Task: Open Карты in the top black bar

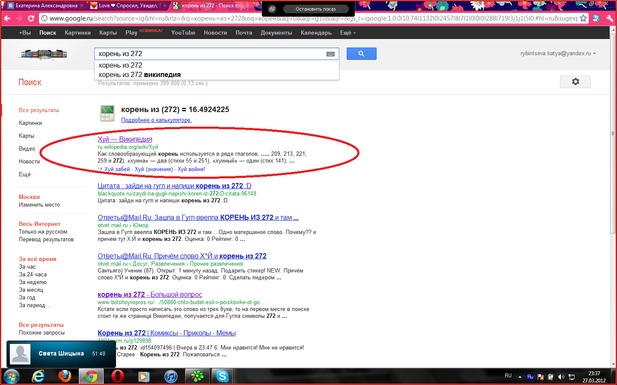Action: (108, 33)
